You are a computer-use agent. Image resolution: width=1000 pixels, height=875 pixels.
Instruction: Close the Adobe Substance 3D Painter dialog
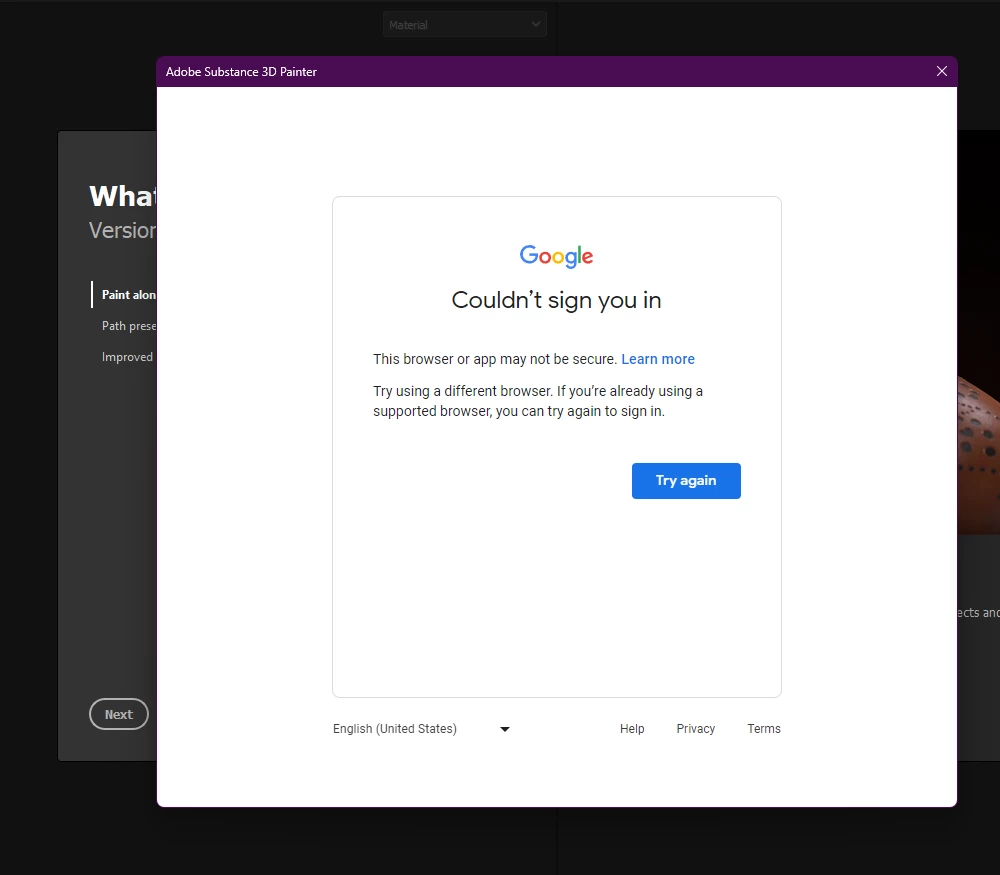(941, 71)
